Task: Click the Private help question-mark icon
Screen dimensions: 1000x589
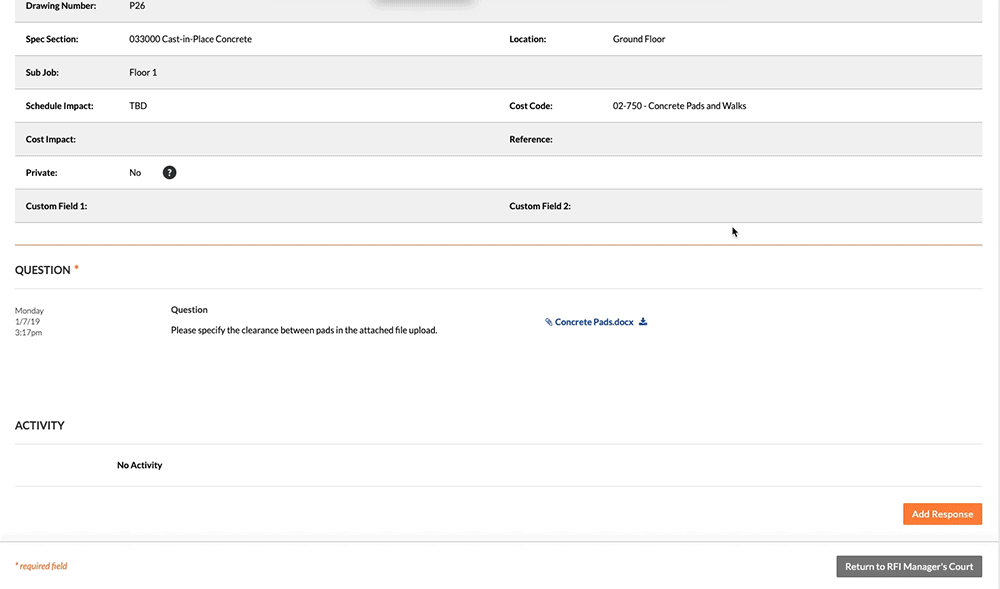Action: 169,172
